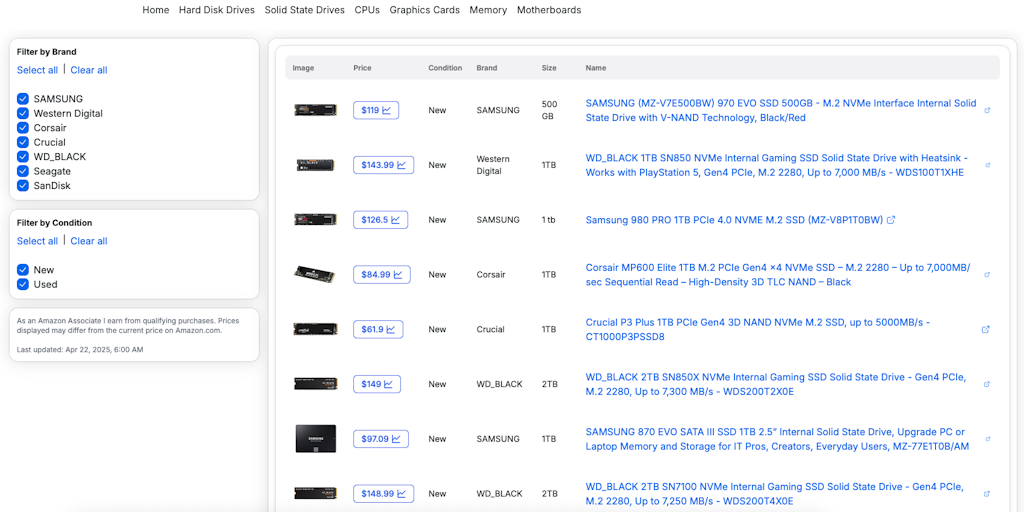Toggle the Seagate brand checkbox
The width and height of the screenshot is (1024, 512).
point(23,171)
